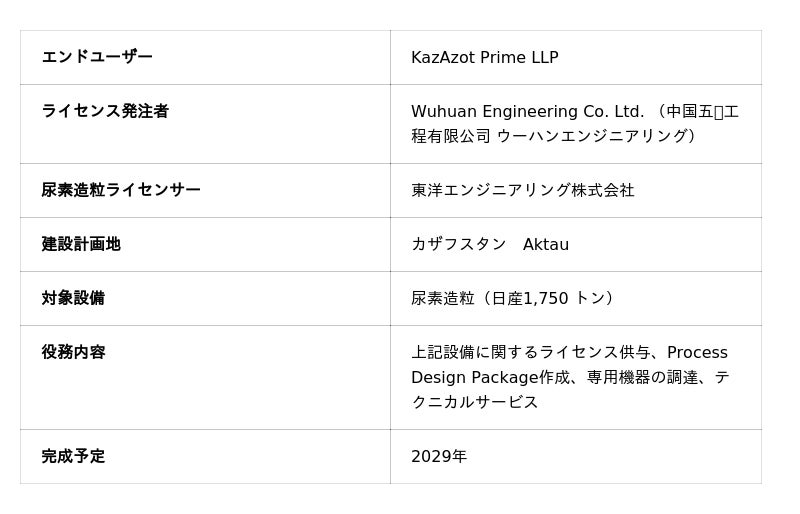Click the ライセンス発注者 header cell

click(x=105, y=111)
